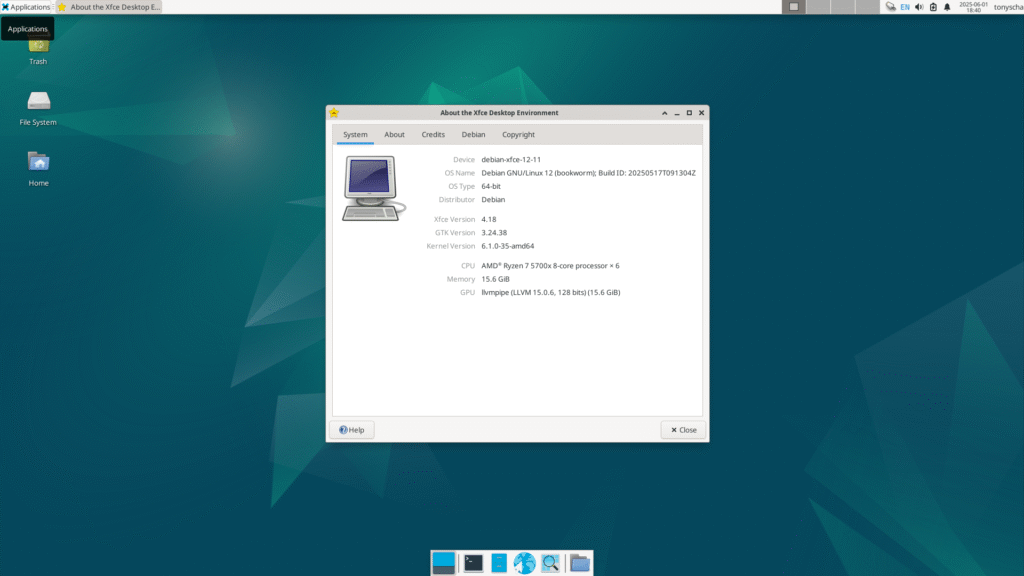Image resolution: width=1024 pixels, height=576 pixels.
Task: Open notifications bell icon
Action: (x=947, y=7)
